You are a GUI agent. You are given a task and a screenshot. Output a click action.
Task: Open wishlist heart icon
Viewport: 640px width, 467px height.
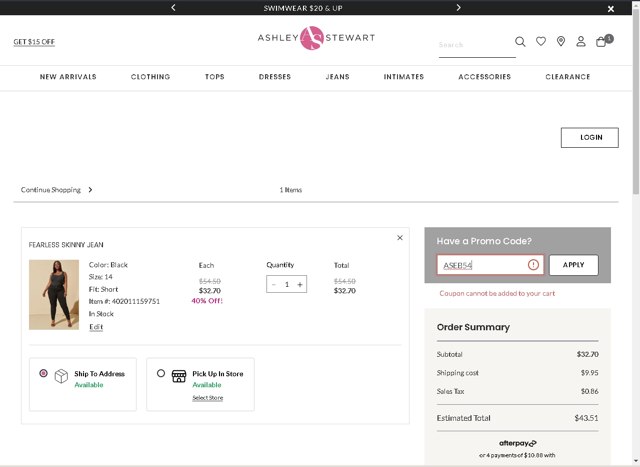tap(541, 41)
